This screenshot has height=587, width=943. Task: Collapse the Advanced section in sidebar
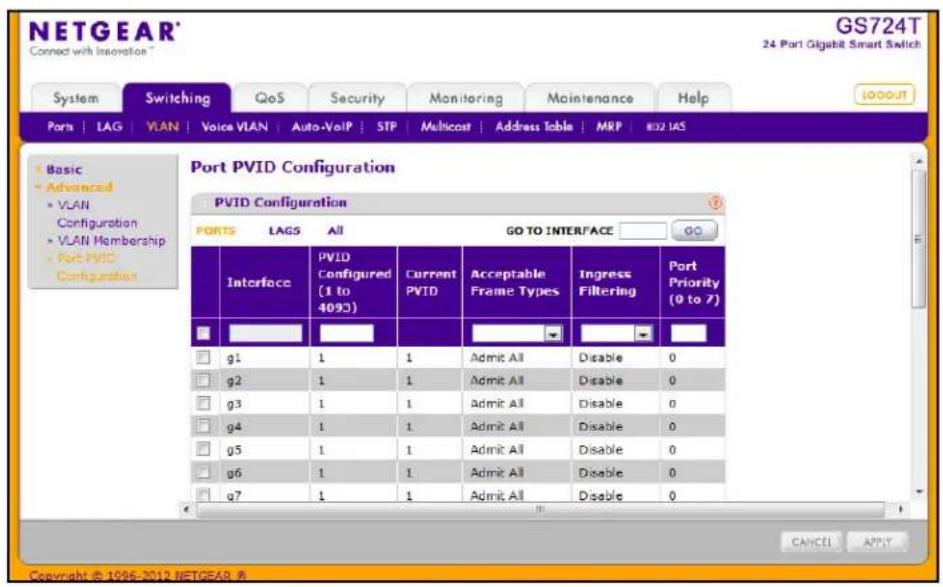click(79, 187)
